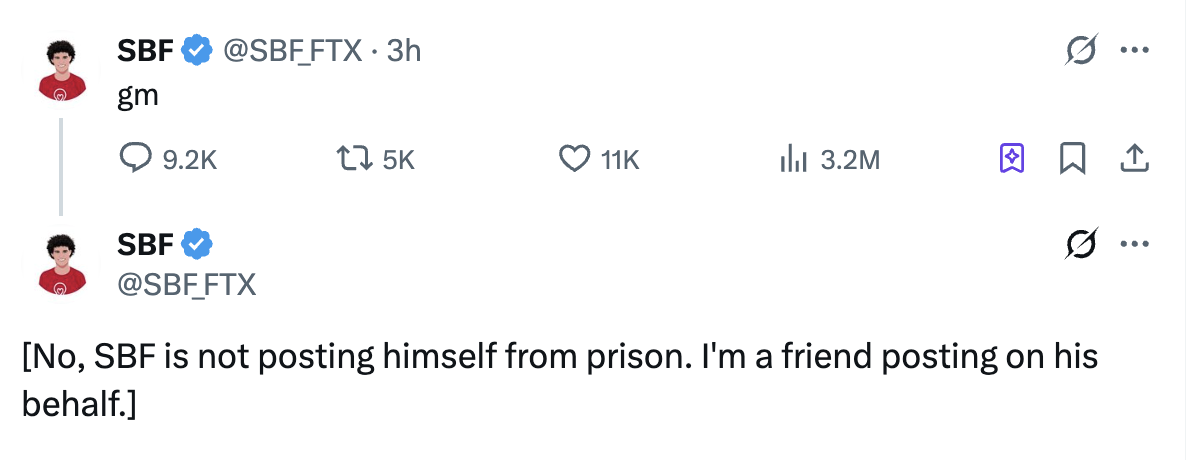Click the verified badge on the reply post

196,242
